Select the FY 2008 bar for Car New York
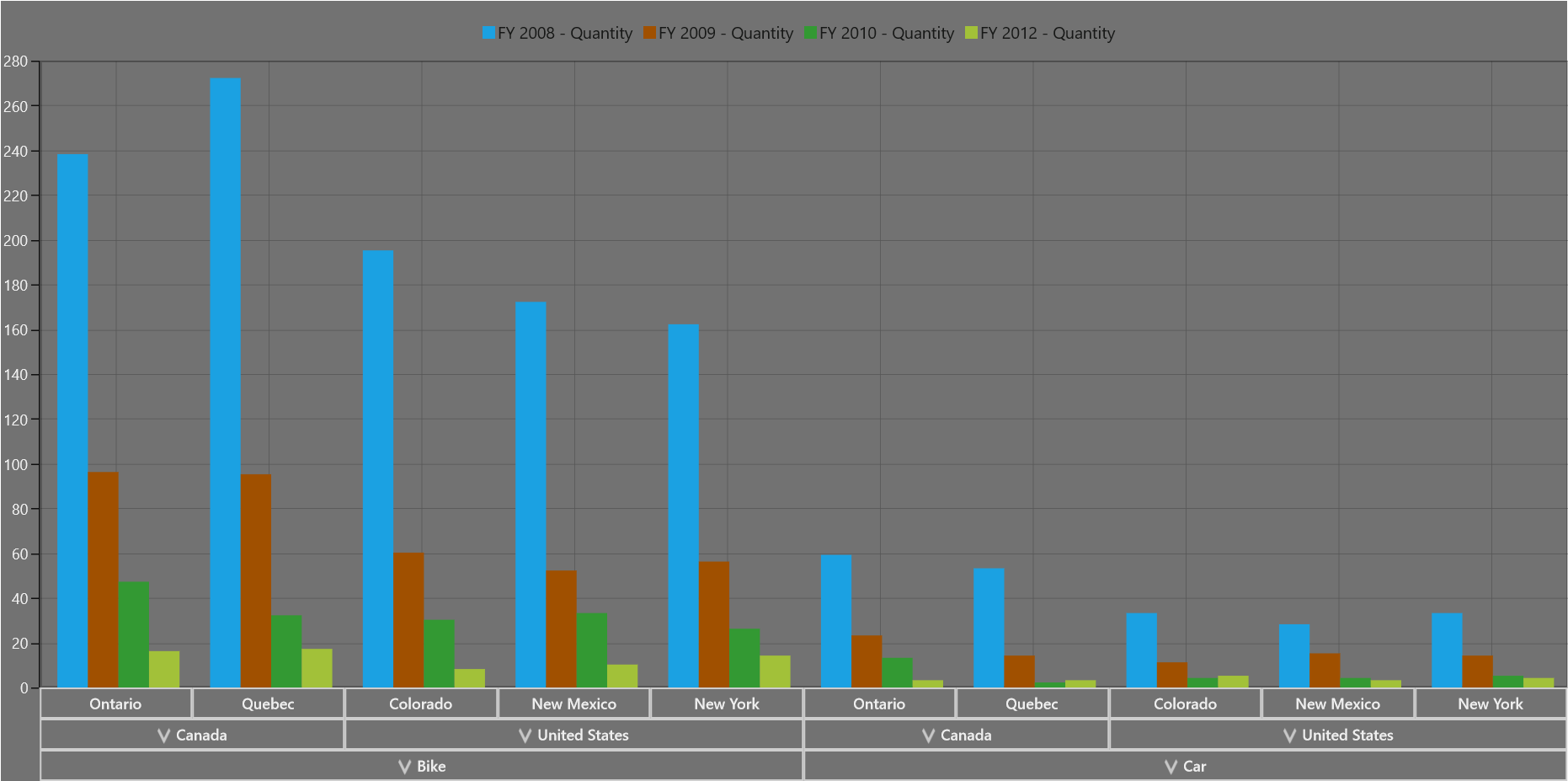Viewport: 1568px width, 781px height. [x=1447, y=650]
